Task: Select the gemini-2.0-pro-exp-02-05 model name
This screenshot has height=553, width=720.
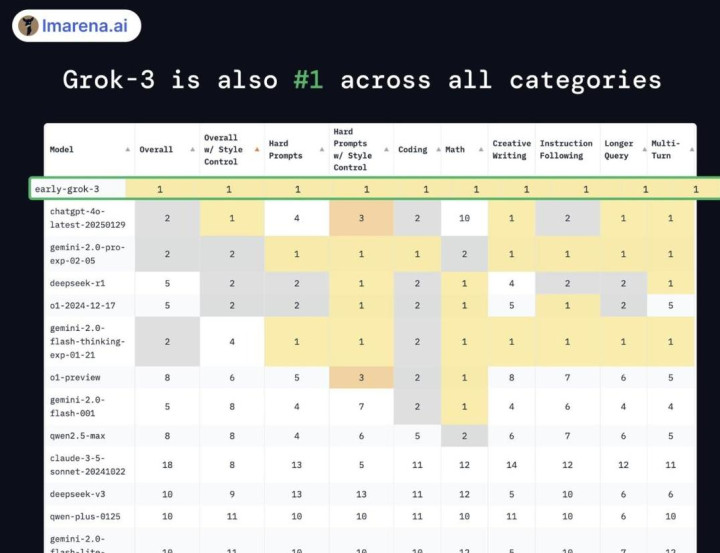Action: (x=87, y=254)
